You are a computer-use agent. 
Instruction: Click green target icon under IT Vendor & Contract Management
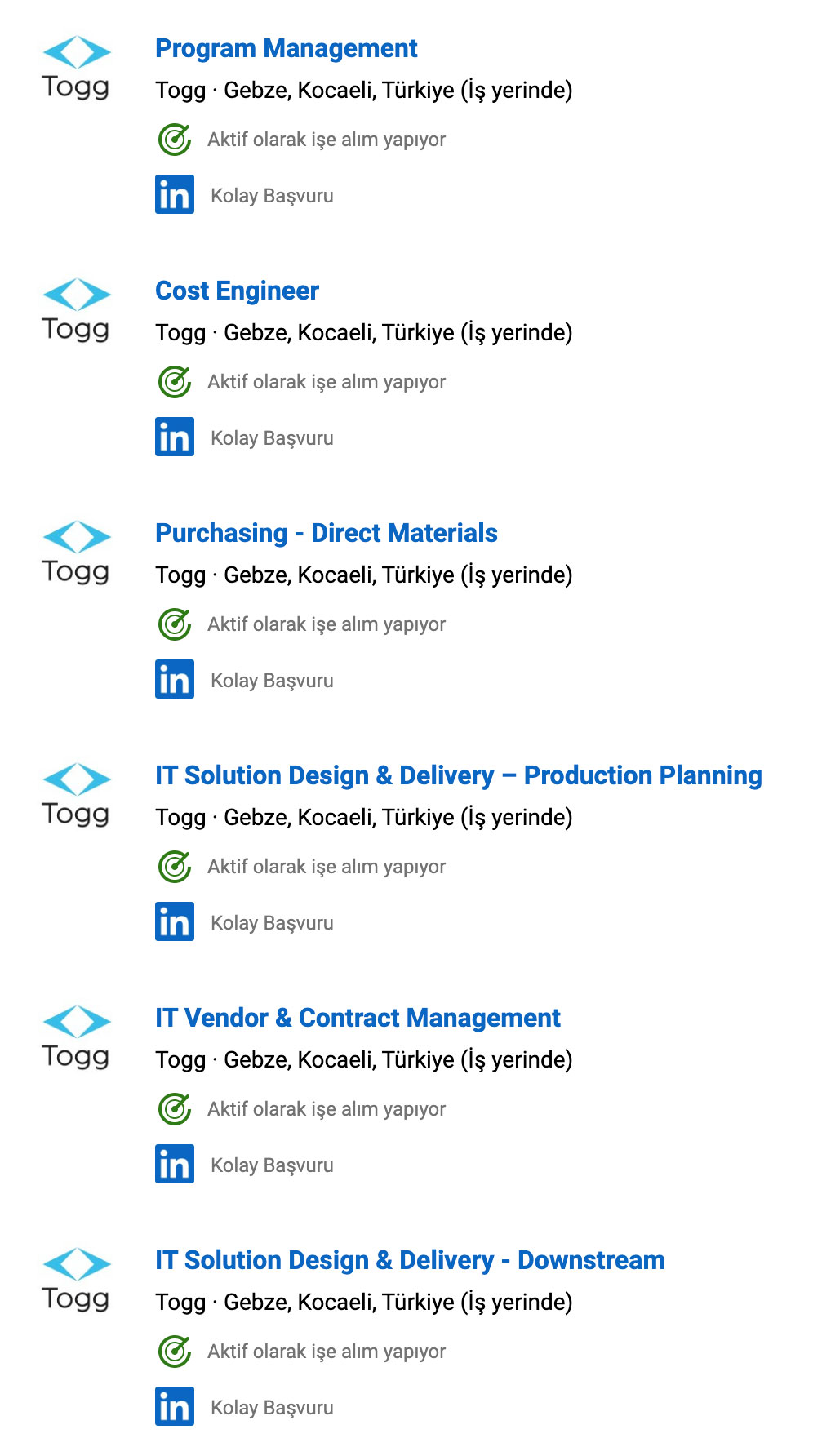point(175,1109)
